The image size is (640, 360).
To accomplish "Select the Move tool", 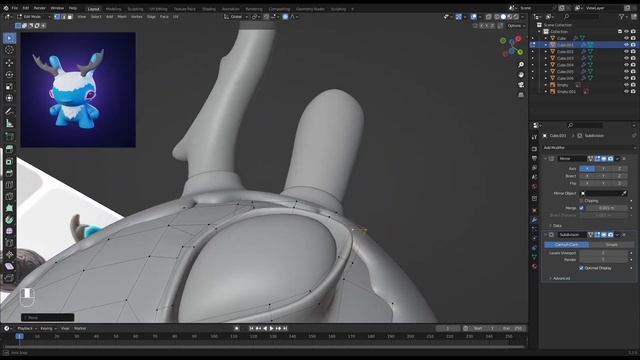I will 9,63.
